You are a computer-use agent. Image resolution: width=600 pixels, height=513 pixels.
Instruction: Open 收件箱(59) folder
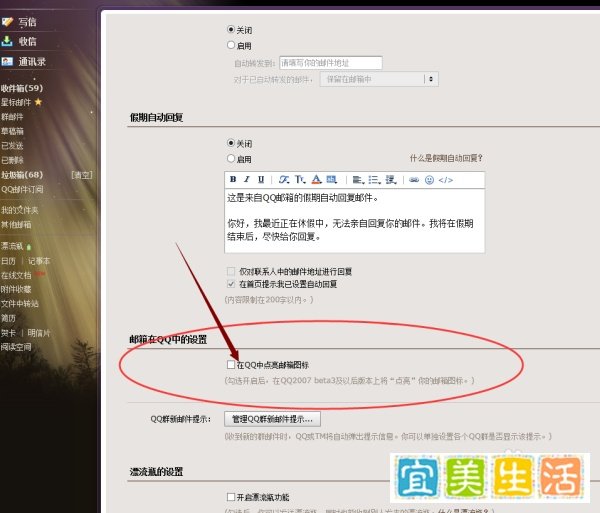click(x=22, y=88)
